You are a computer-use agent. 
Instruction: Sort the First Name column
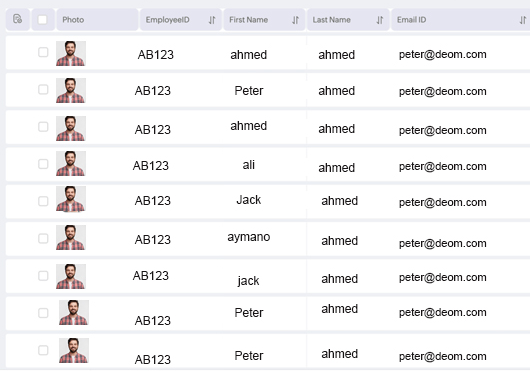[295, 20]
